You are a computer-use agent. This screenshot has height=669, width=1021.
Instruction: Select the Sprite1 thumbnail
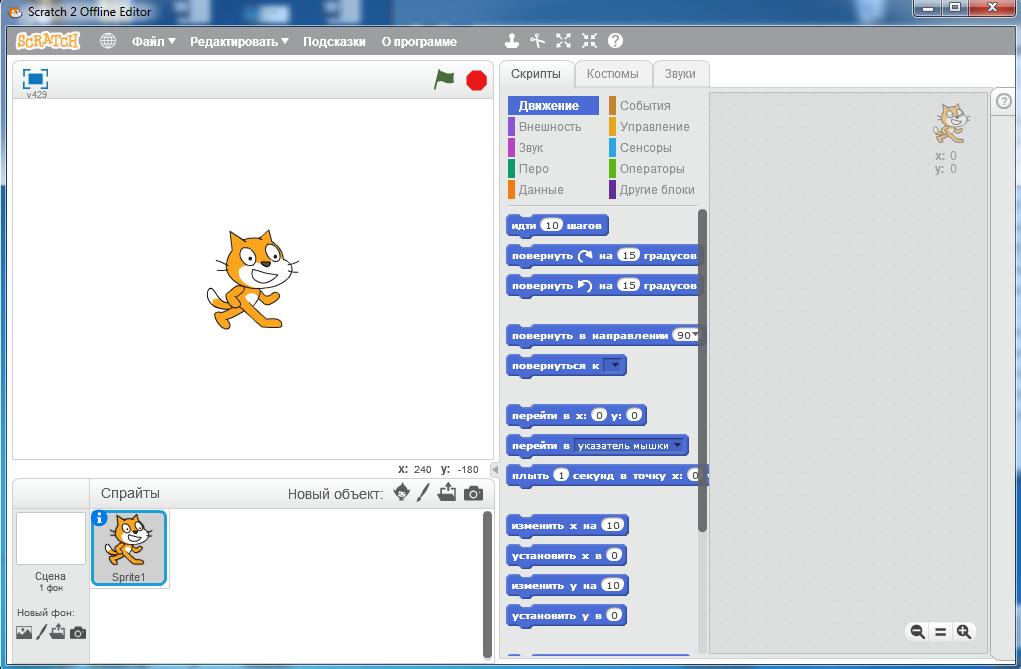pos(129,548)
